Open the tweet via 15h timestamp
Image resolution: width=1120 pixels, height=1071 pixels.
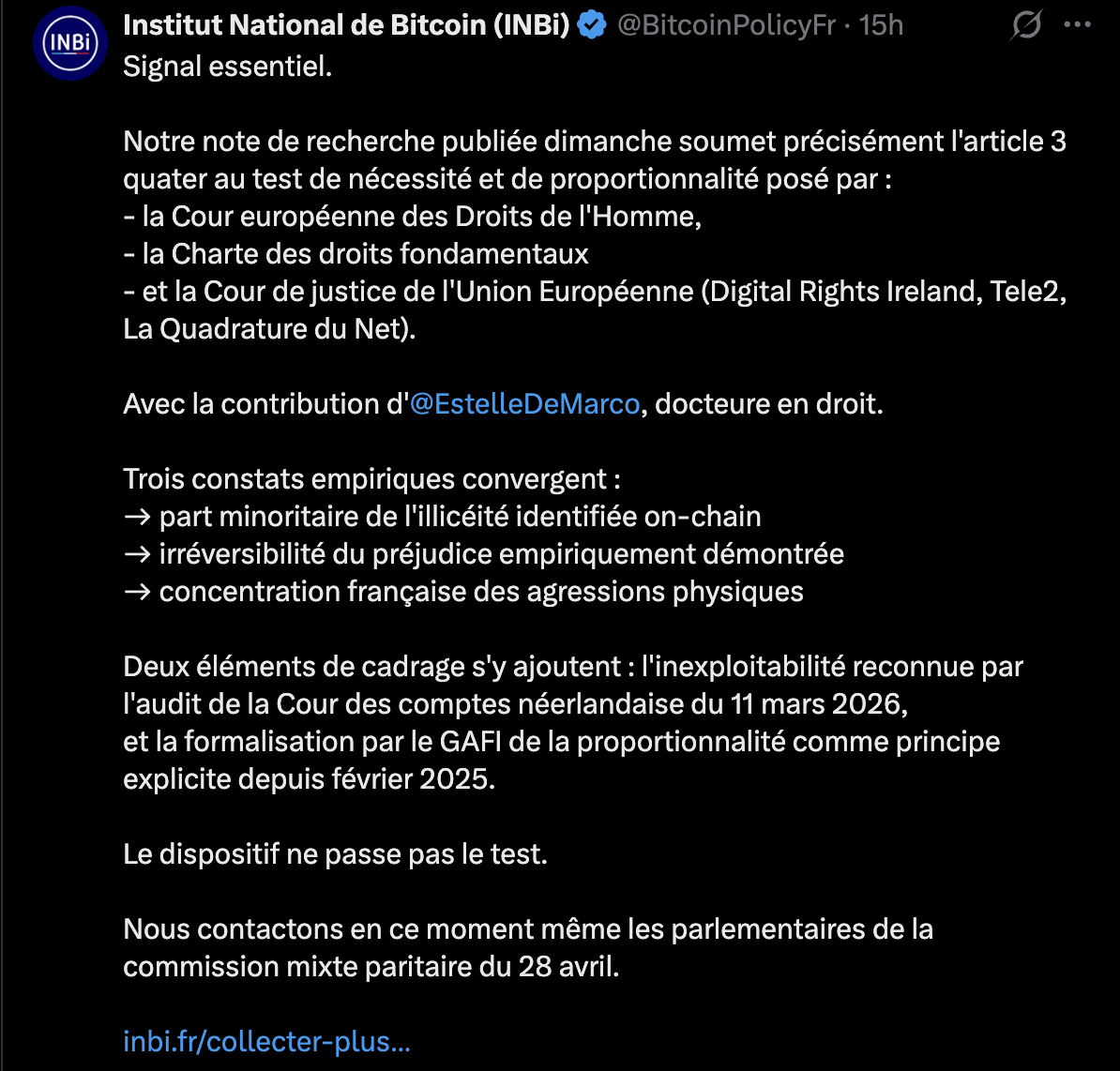click(881, 26)
